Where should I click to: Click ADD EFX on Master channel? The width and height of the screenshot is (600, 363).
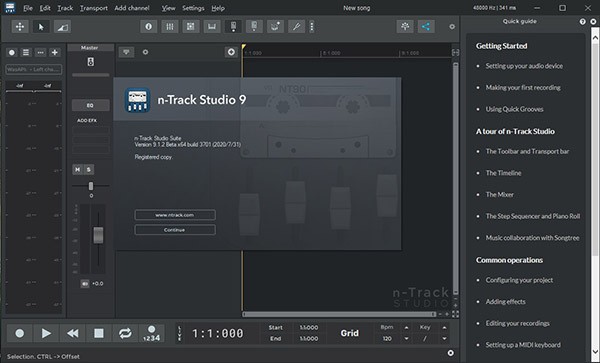87,120
